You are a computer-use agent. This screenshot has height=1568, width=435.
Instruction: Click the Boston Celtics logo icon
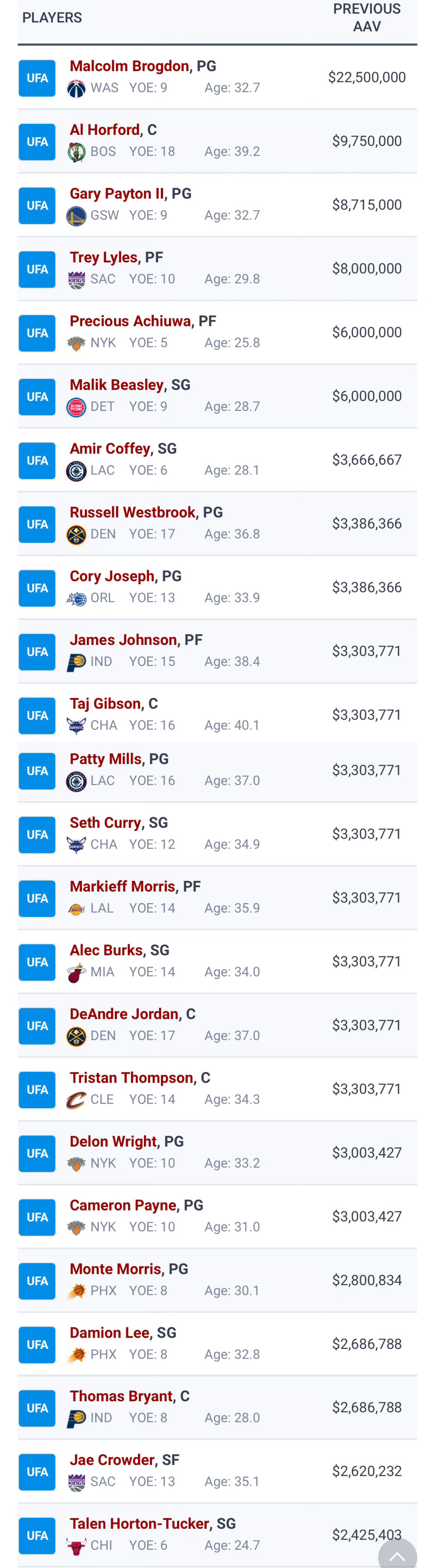coord(76,152)
